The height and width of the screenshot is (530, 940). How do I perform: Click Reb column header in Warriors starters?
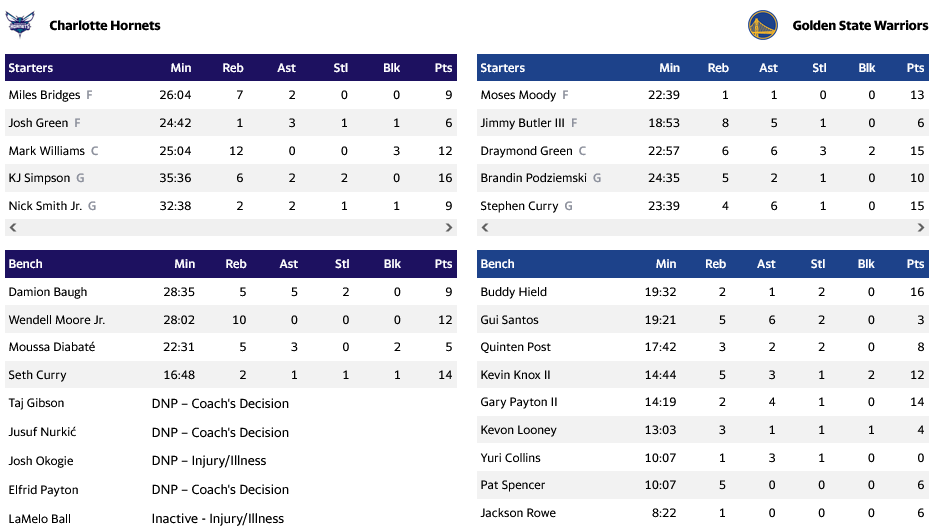pos(718,68)
